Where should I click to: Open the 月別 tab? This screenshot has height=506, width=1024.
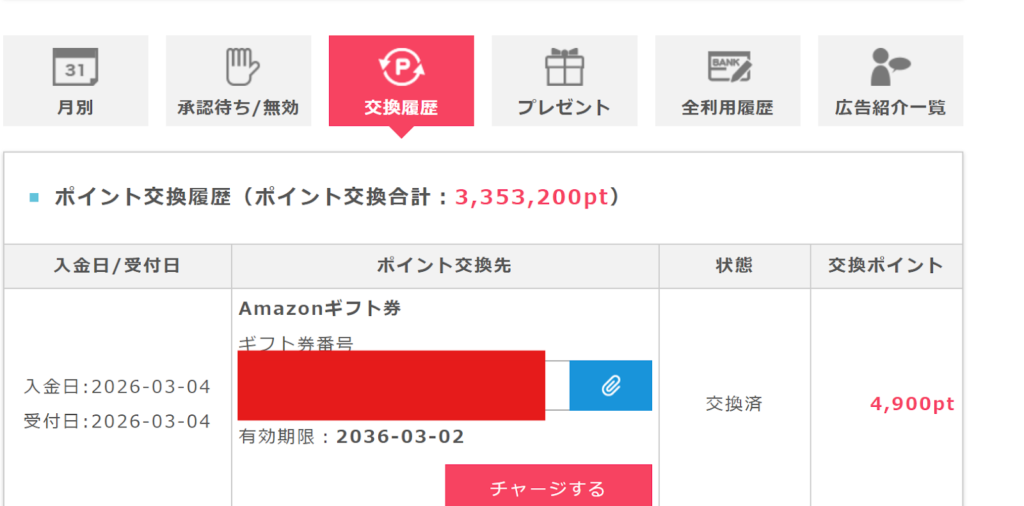point(75,108)
